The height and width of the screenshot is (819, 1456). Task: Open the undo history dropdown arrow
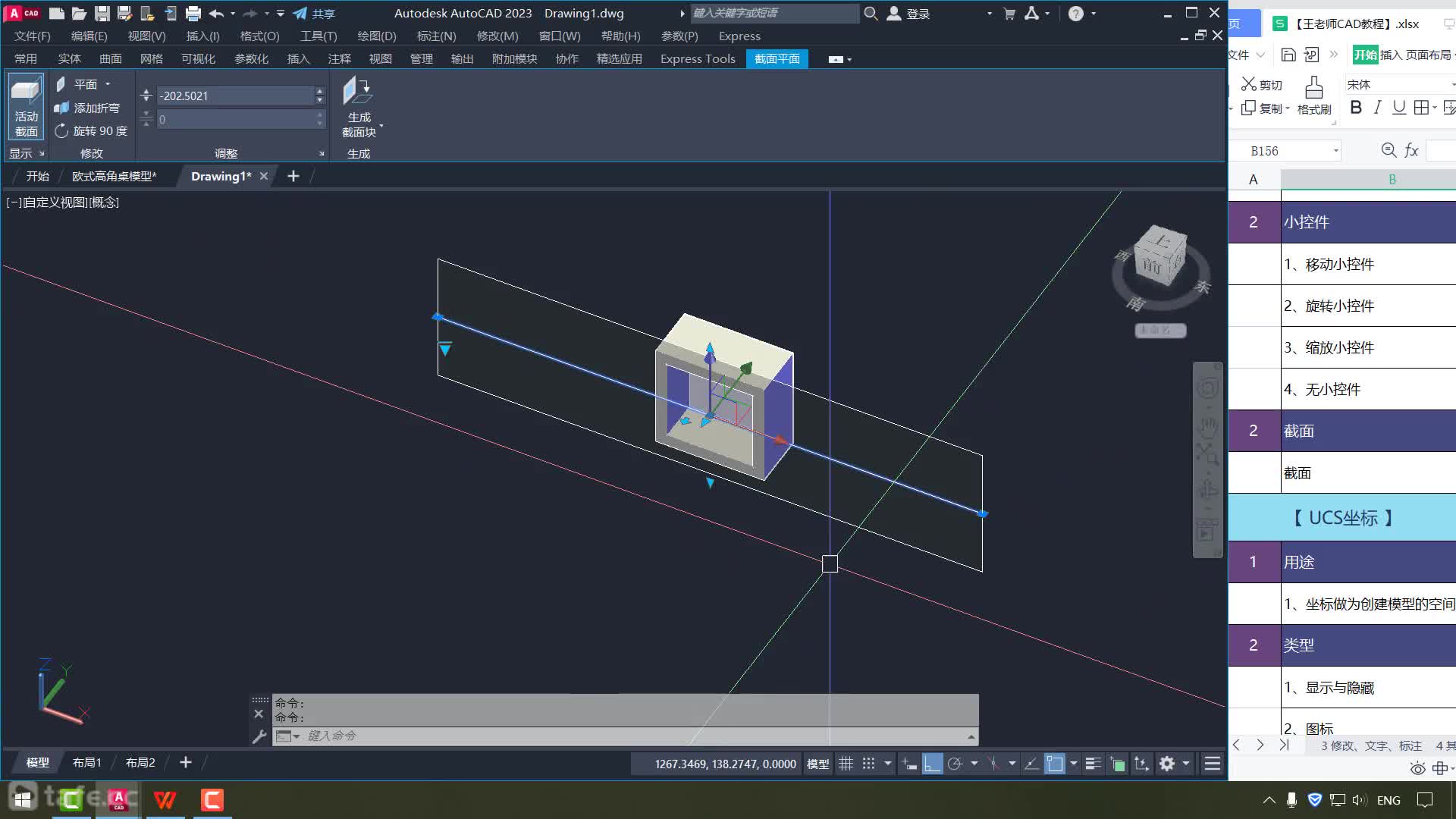[233, 13]
